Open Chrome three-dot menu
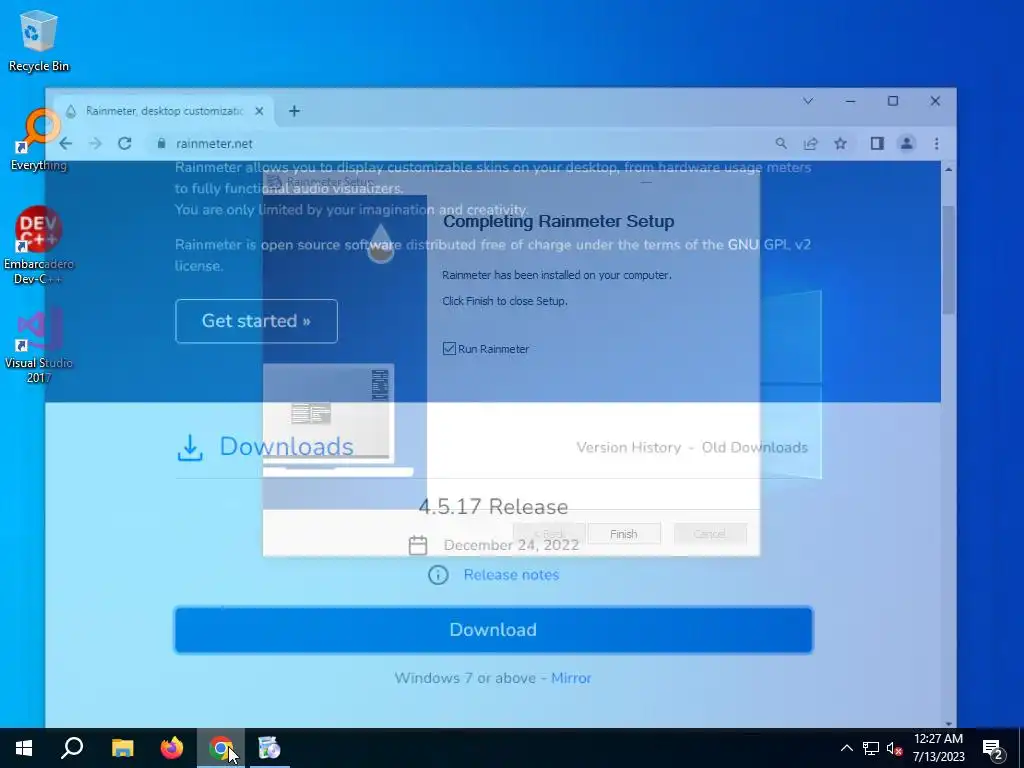The width and height of the screenshot is (1024, 768). click(x=936, y=144)
